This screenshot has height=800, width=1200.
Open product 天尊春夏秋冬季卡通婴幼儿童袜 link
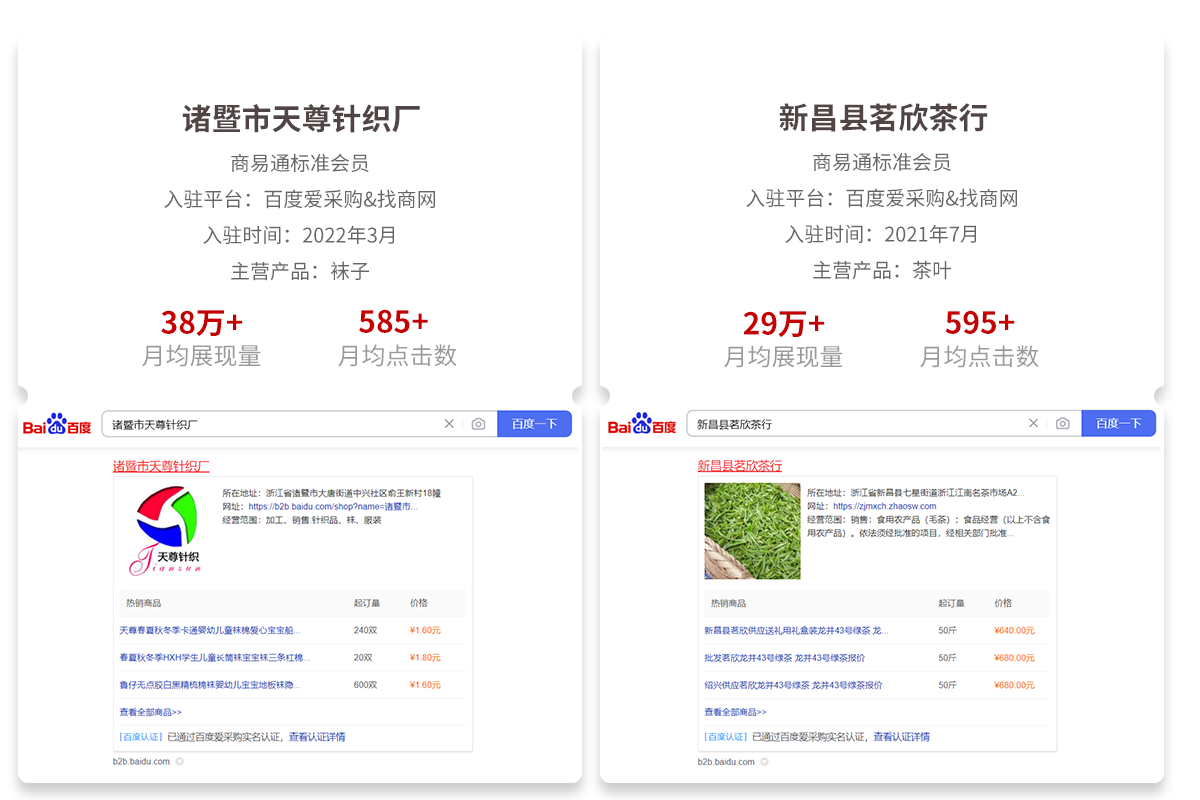pyautogui.click(x=209, y=631)
